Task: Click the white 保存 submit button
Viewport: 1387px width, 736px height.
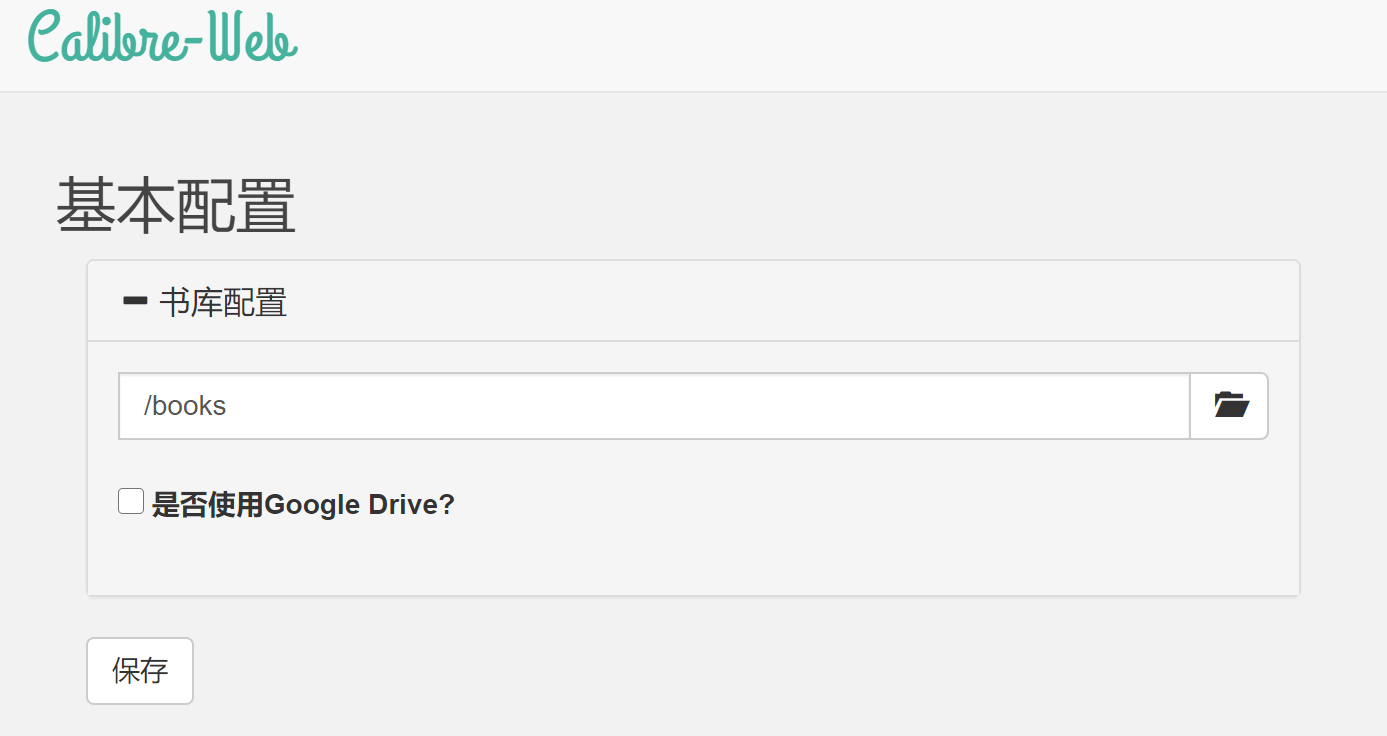Action: (140, 671)
